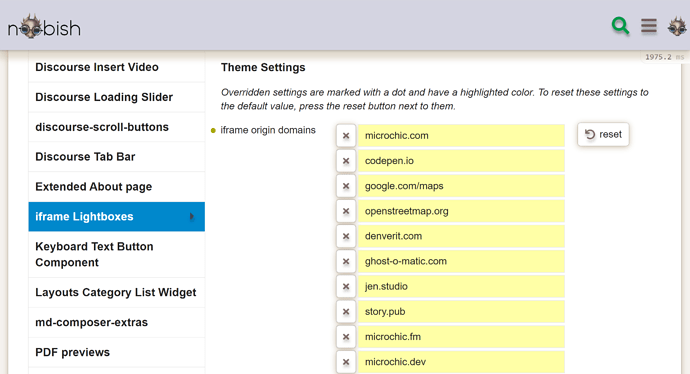Click the arrow on iframe Lightboxes item

point(191,216)
